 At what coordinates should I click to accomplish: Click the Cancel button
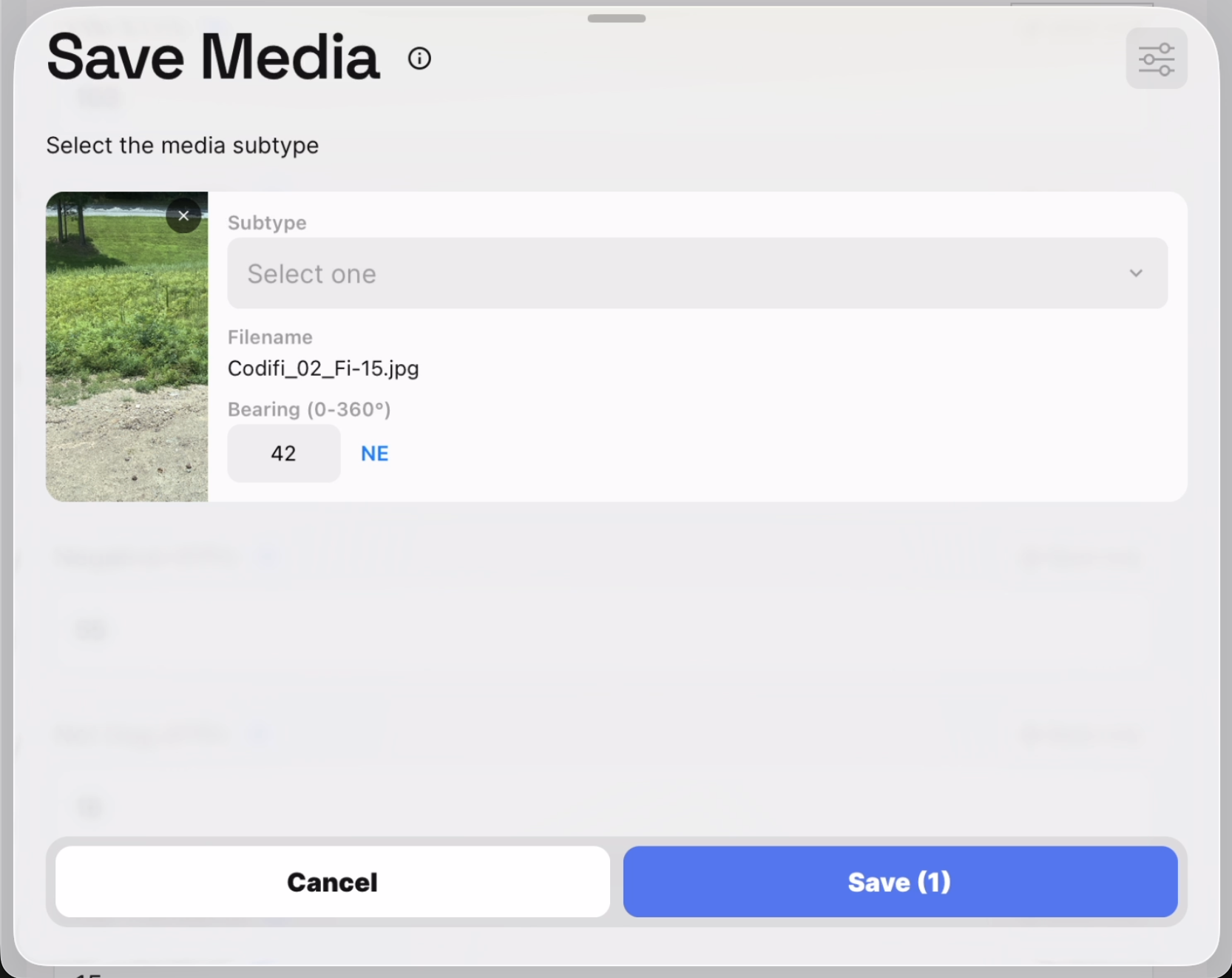pyautogui.click(x=333, y=882)
